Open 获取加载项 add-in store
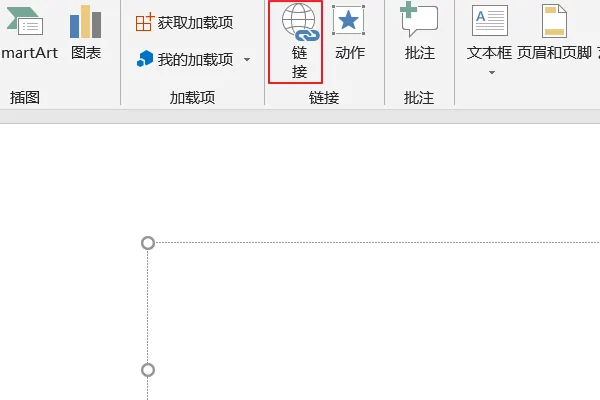 click(184, 23)
